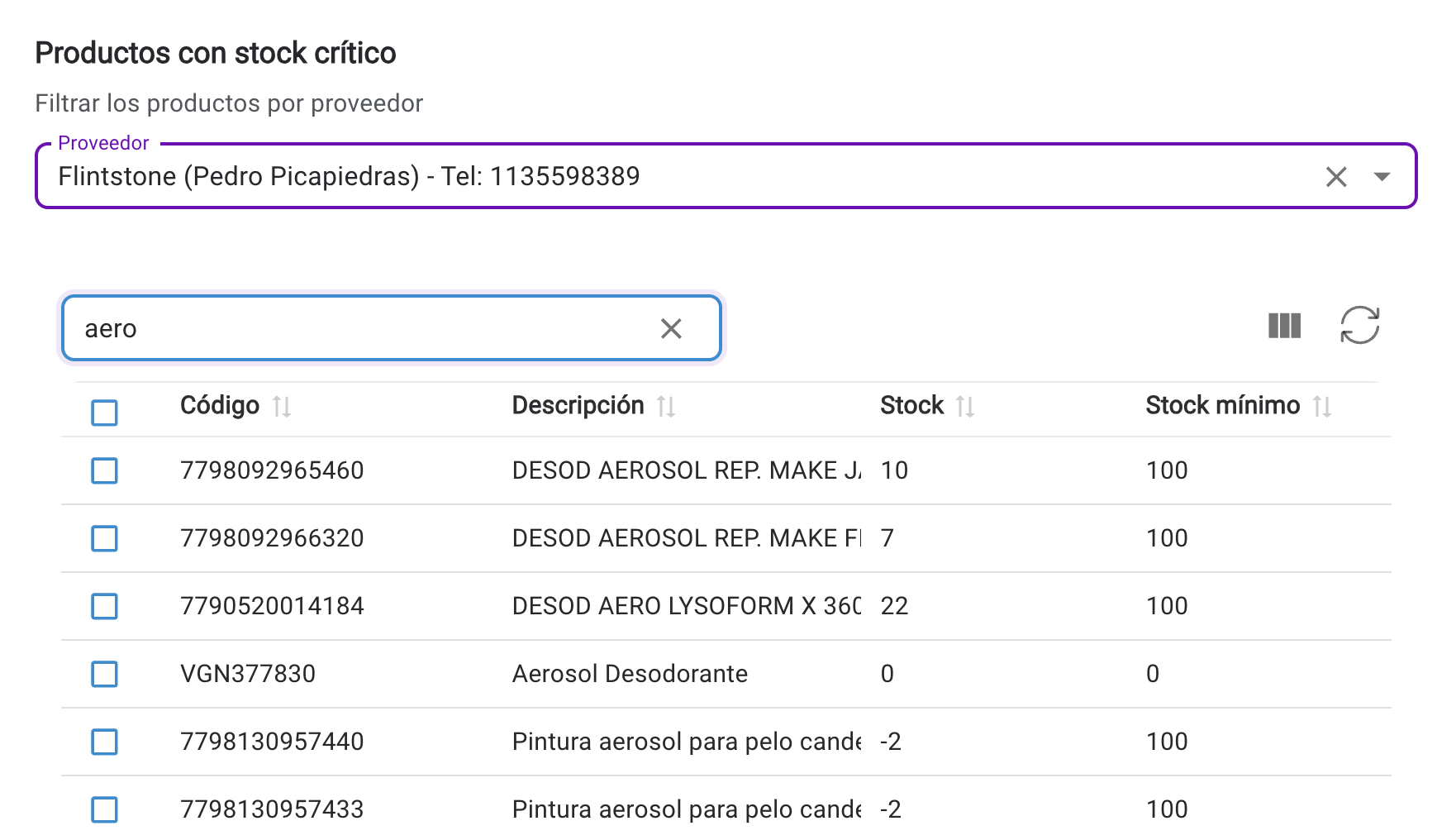Screen dimensions: 1456x840
Task: Click the stock value 22
Action: coord(894,606)
